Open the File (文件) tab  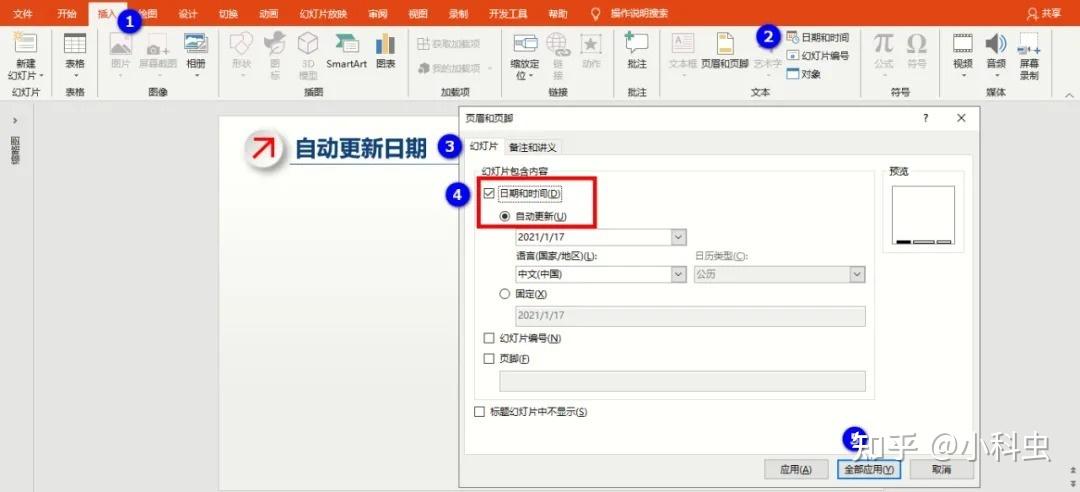(x=23, y=14)
